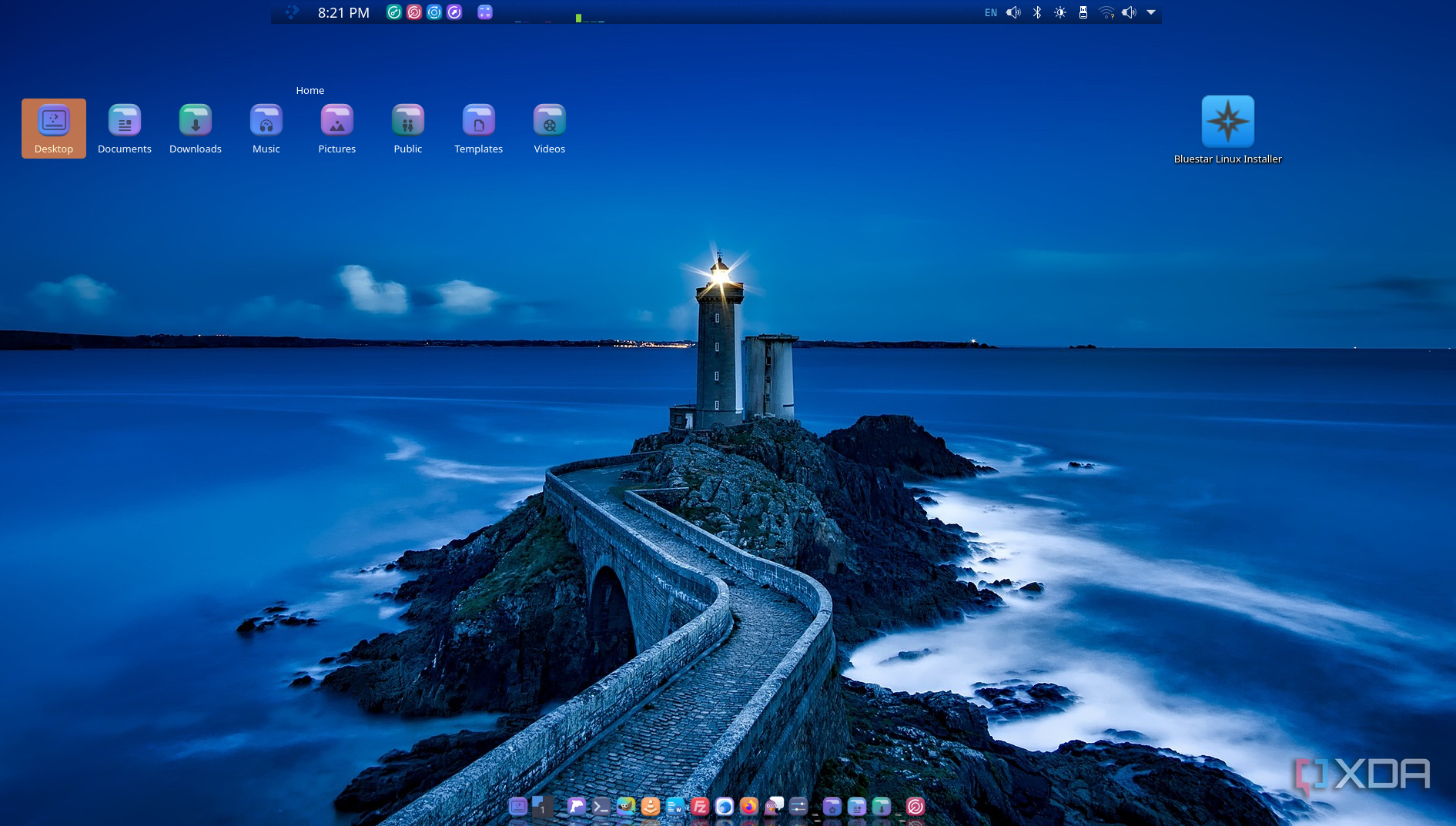The width and height of the screenshot is (1456, 826).
Task: Click the Bluetooth icon in system tray
Action: coord(1037,12)
